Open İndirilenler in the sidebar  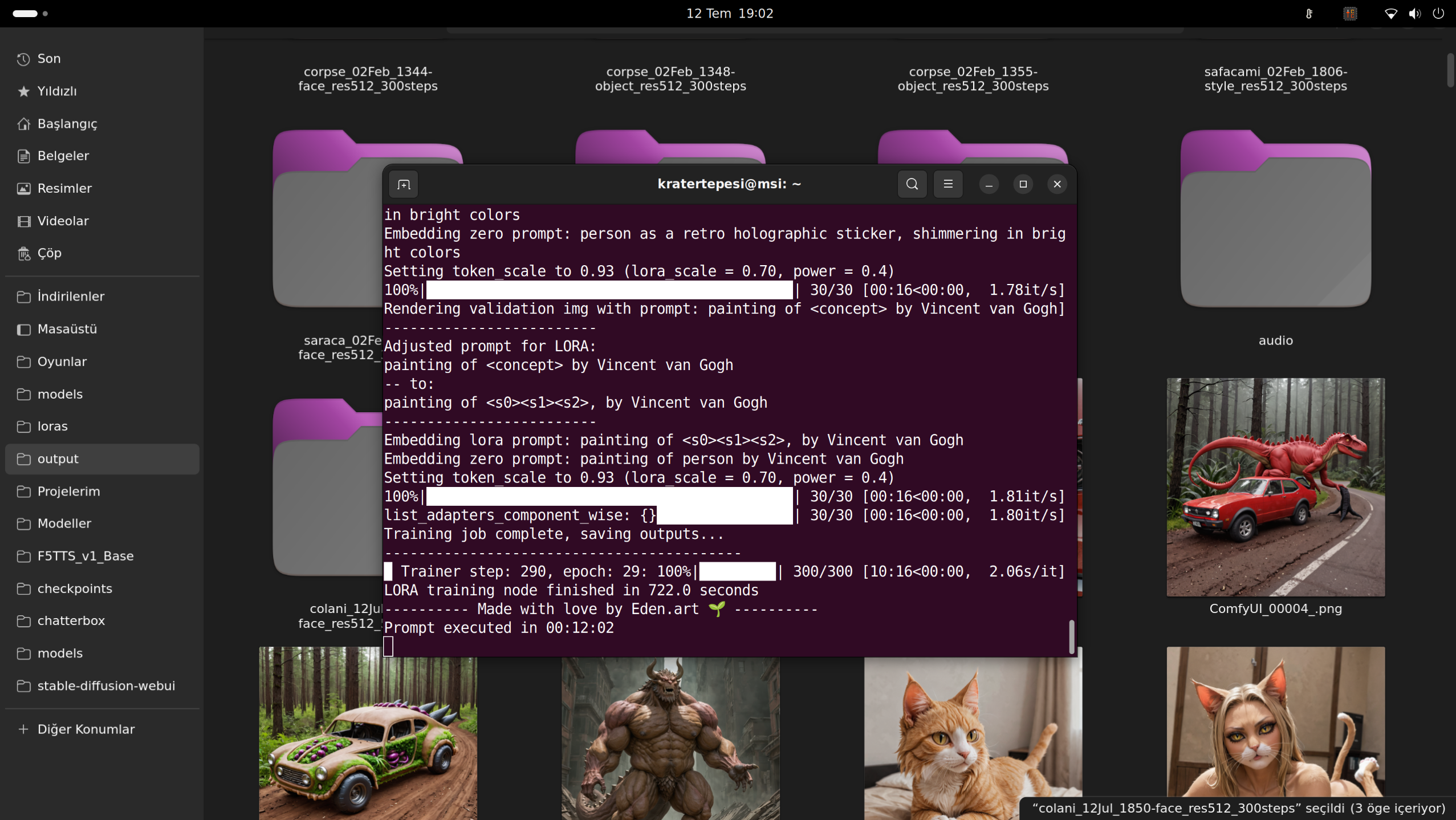103,297
